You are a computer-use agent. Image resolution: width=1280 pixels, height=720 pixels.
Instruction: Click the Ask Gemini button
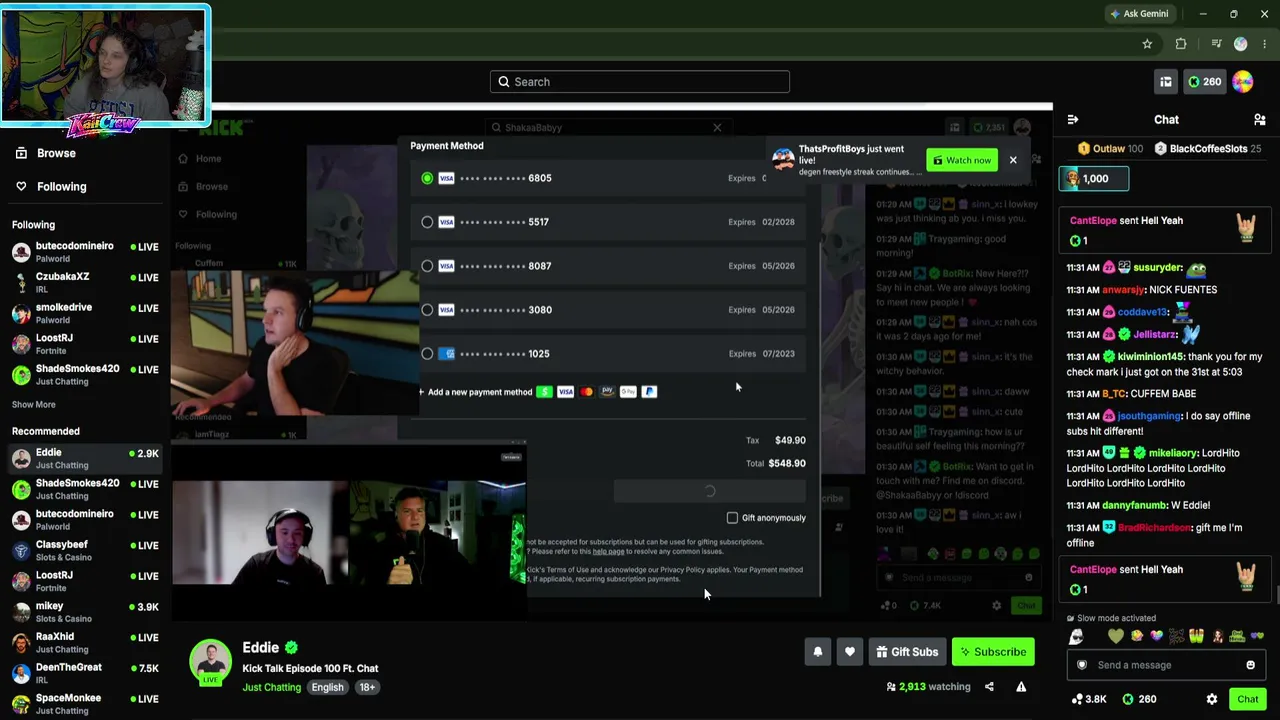(x=1139, y=14)
